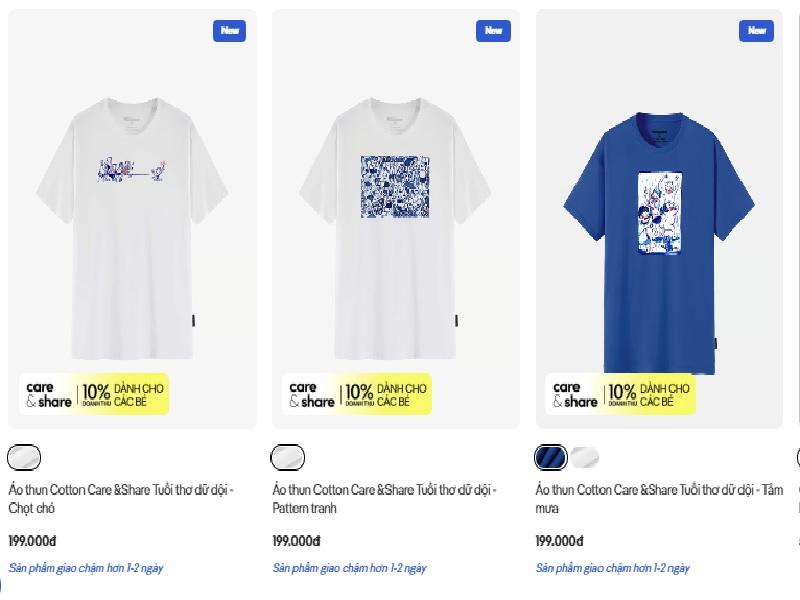800x600 pixels.
Task: Select blue color swatch for Tắm mưa shirt
Action: (x=551, y=457)
